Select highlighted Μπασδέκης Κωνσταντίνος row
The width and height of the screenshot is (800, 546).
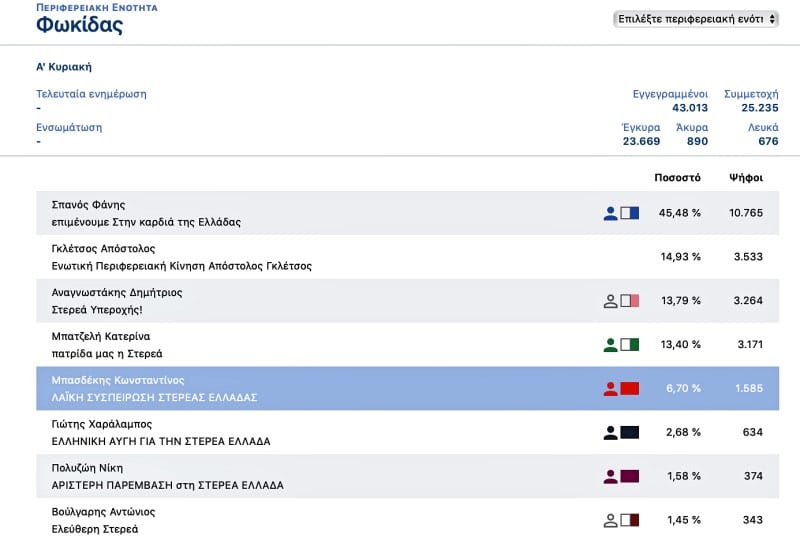click(407, 388)
